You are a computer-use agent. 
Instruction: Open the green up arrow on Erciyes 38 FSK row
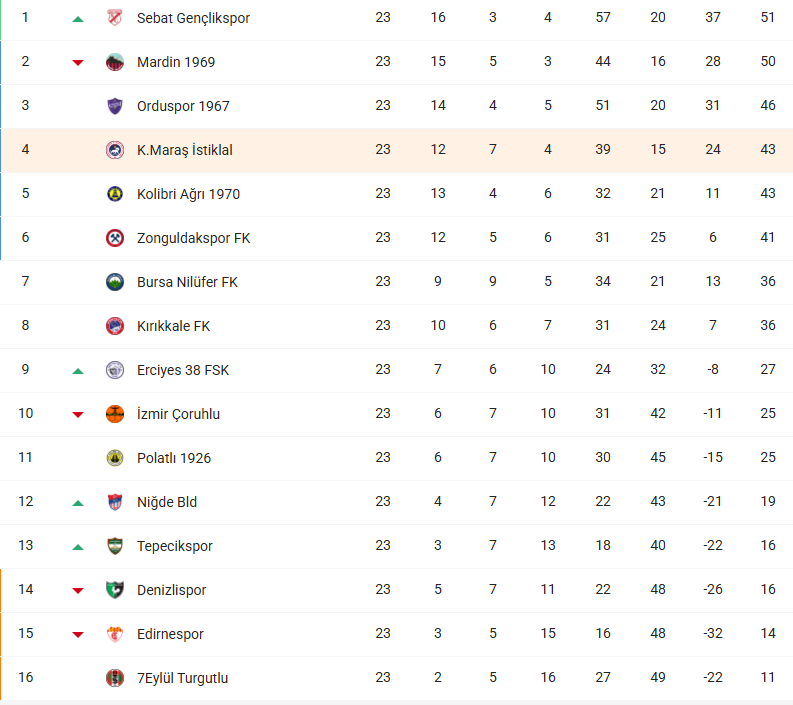click(x=78, y=371)
